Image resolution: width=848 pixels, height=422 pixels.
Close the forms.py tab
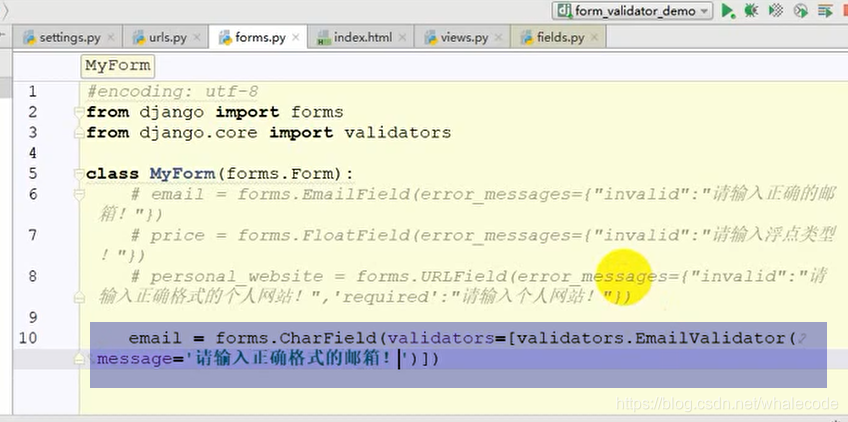click(296, 38)
